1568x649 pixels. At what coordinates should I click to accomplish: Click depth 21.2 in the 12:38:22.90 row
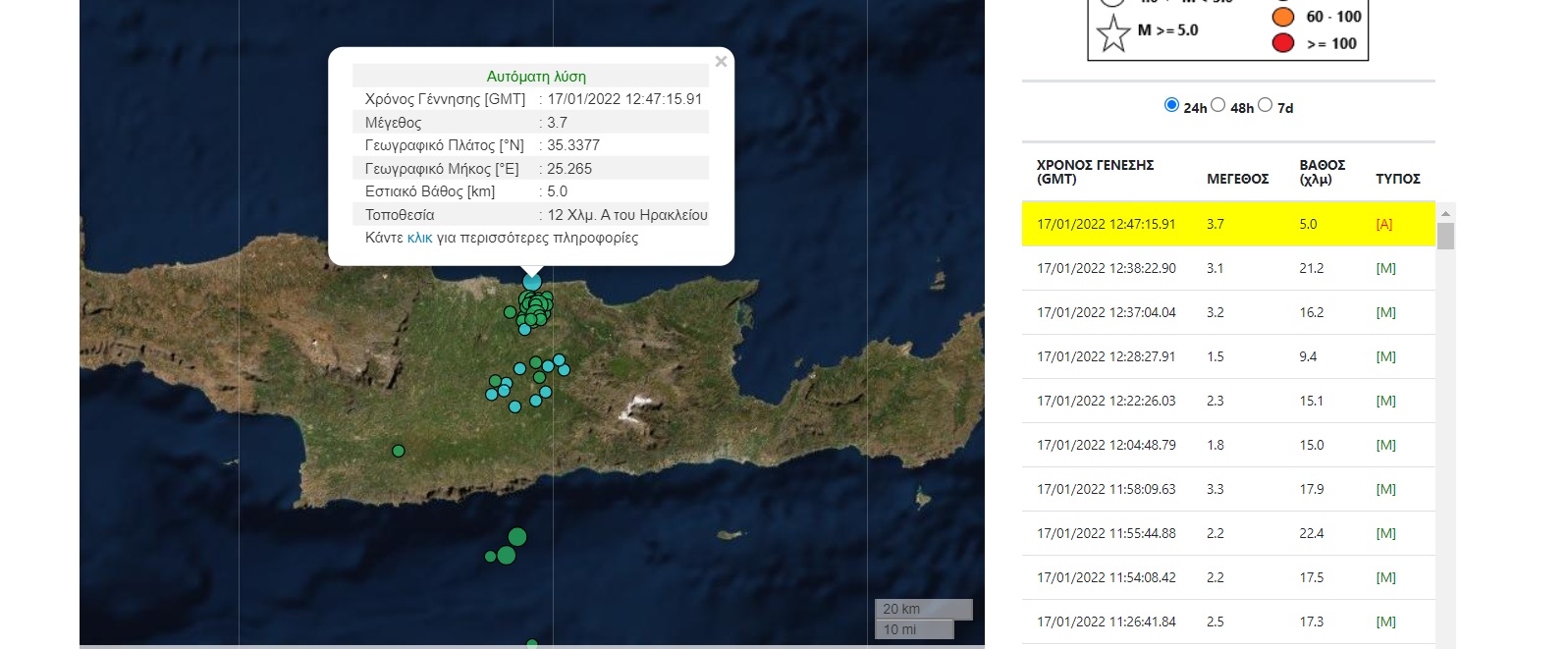click(1312, 268)
